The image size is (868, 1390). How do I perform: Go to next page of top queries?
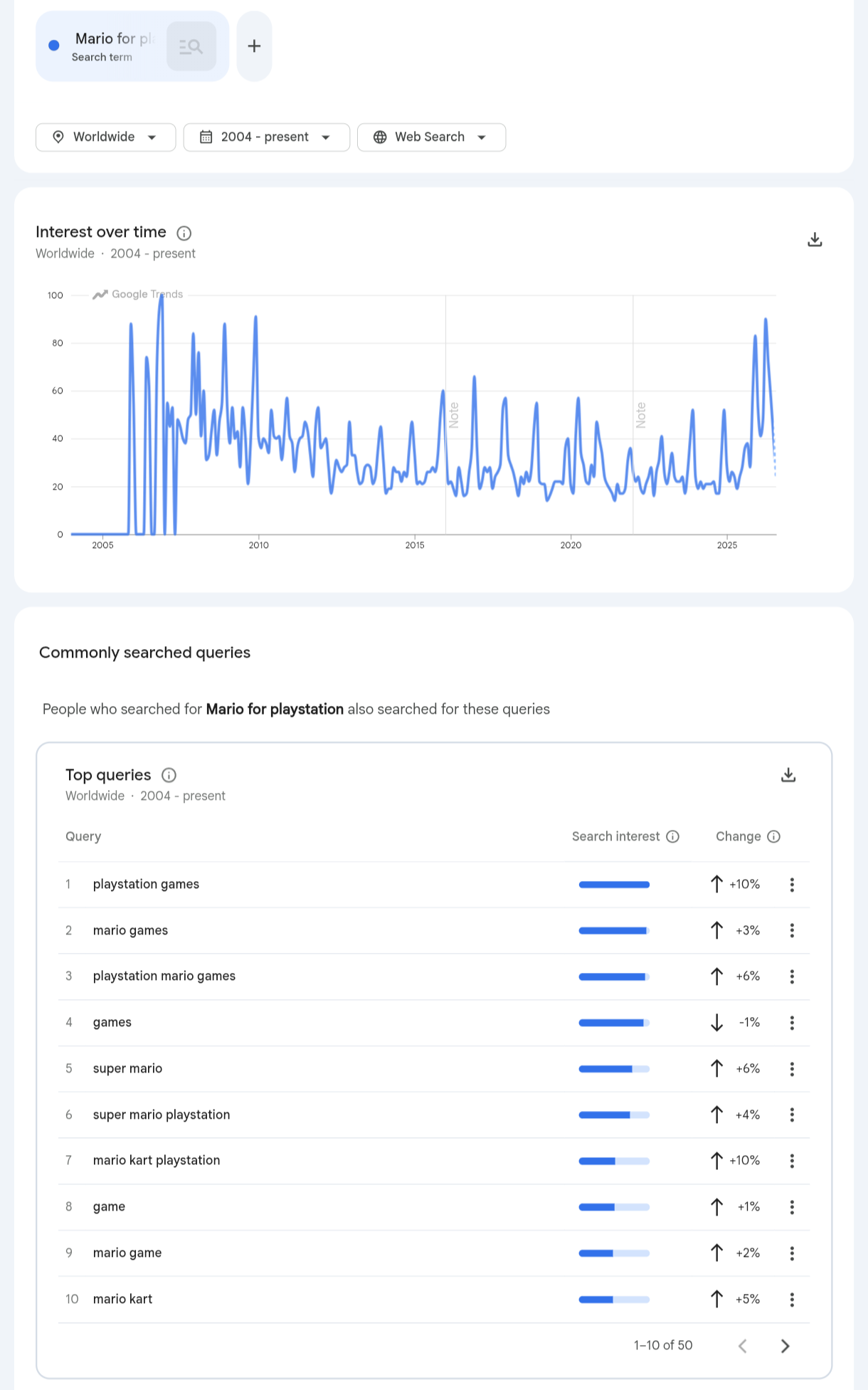[785, 1346]
